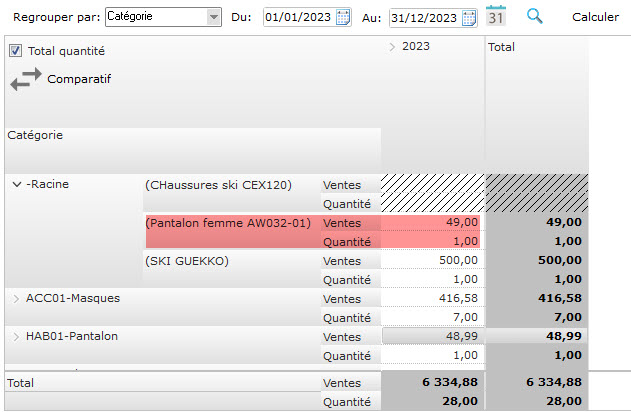Screen dimensions: 631x412
Task: Expand the HAB01-Pantalon category
Action: (16, 336)
